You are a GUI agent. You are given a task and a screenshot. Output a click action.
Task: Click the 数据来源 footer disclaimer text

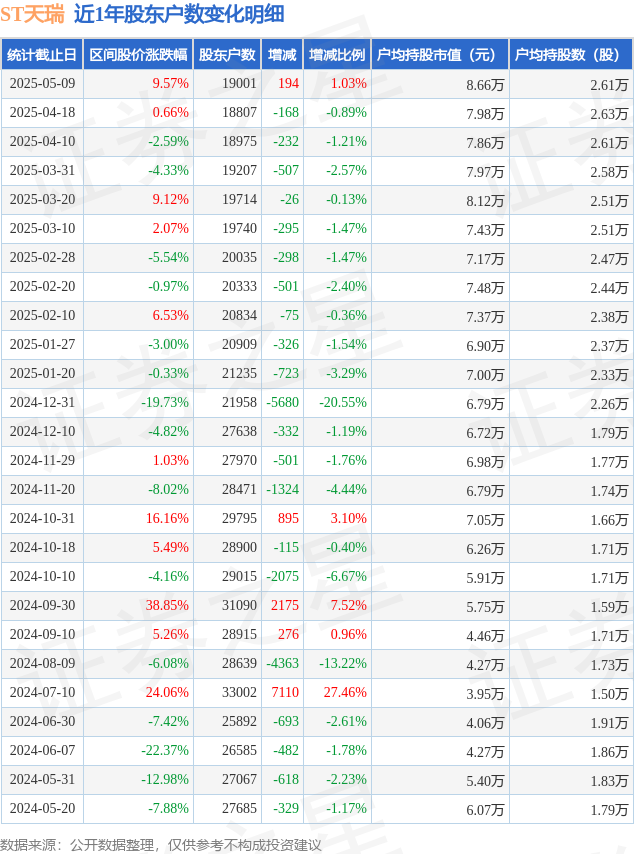(161, 845)
